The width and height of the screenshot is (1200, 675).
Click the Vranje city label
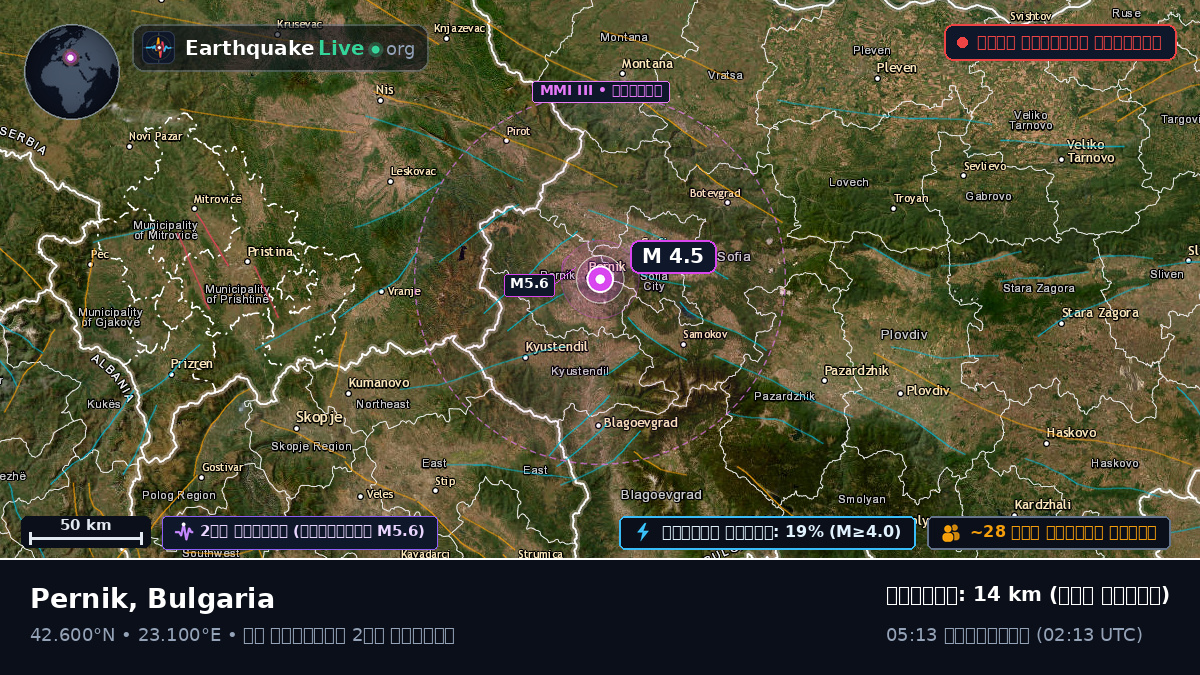pyautogui.click(x=404, y=291)
